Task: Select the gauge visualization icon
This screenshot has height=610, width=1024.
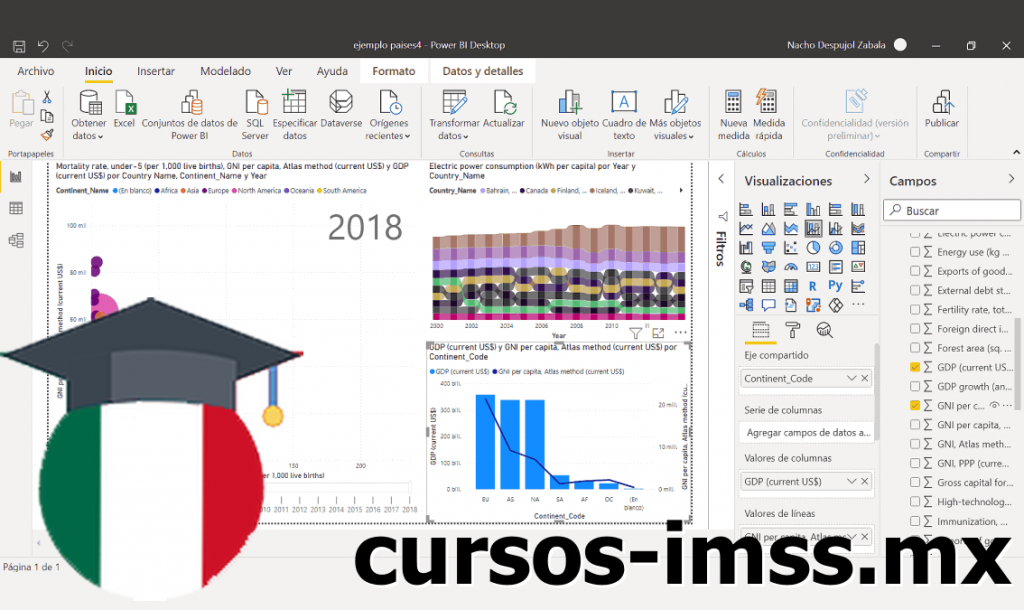Action: (x=791, y=266)
